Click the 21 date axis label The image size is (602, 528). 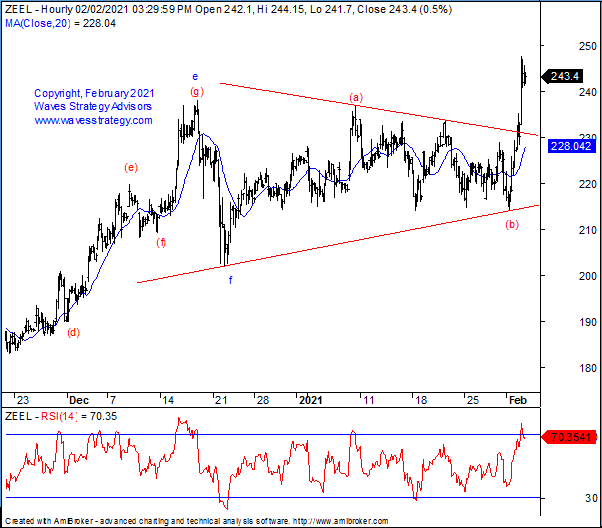tap(221, 401)
